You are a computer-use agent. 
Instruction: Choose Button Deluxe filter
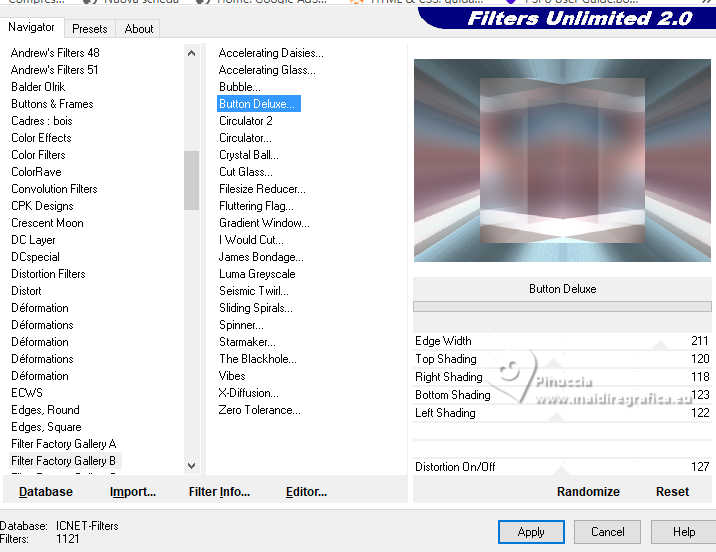pos(258,104)
